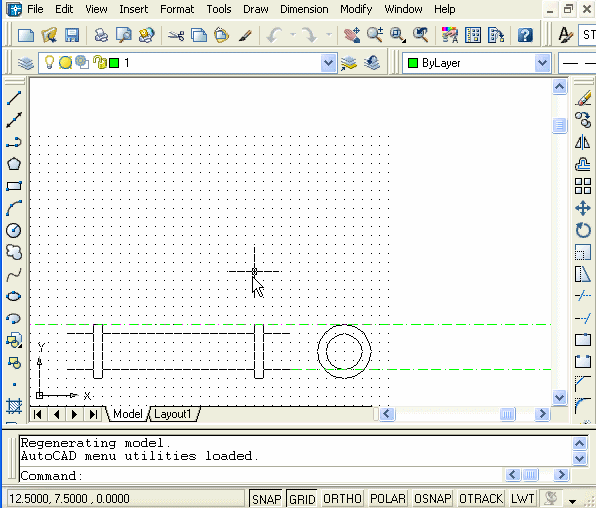596x508 pixels.
Task: Toggle OSNAP in the status bar
Action: 433,499
